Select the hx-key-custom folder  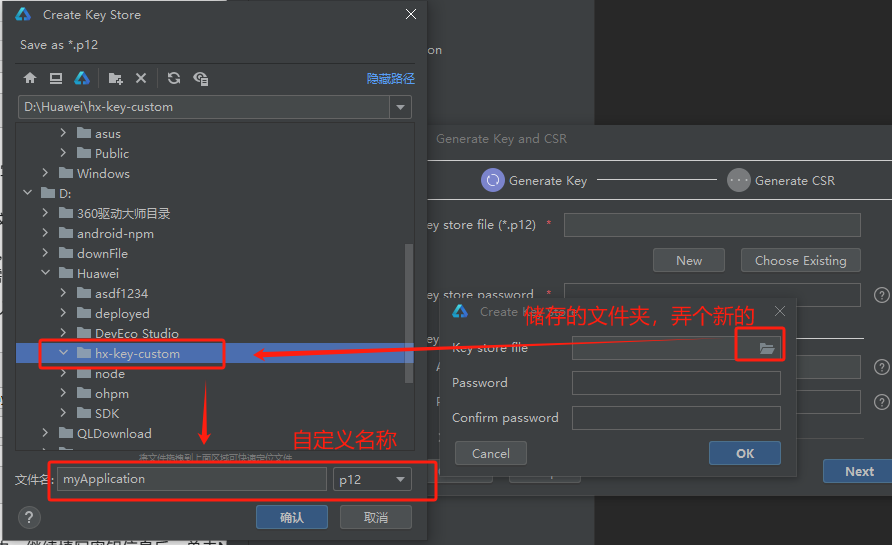point(137,353)
